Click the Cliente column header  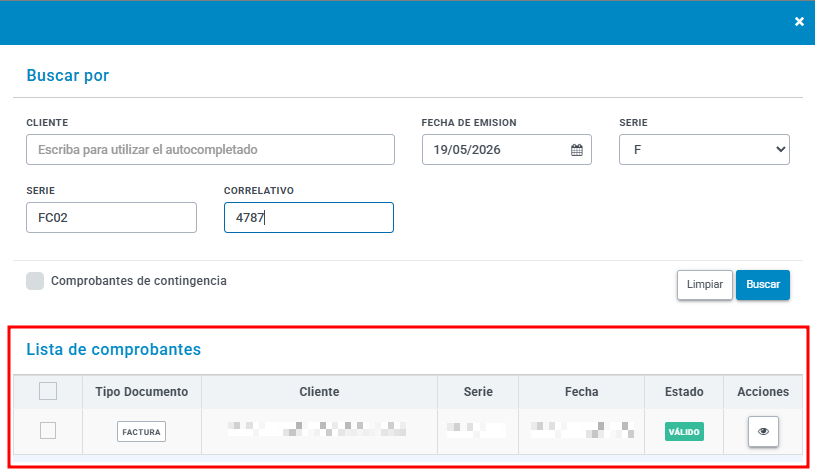coord(319,392)
